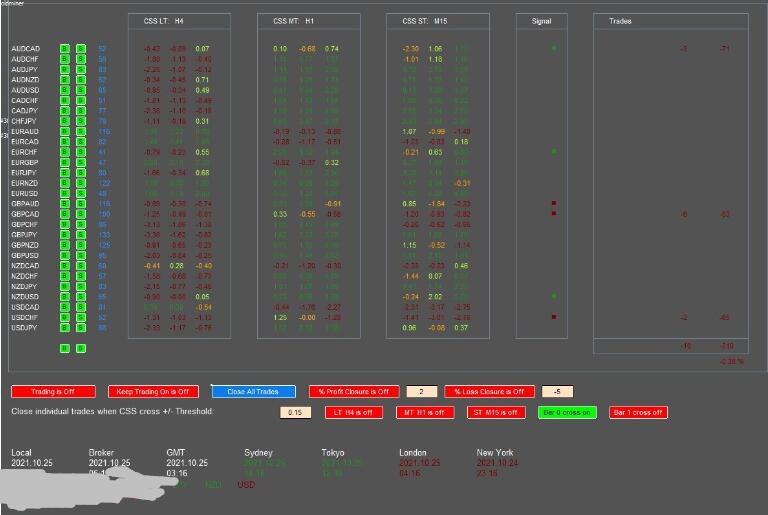The width and height of the screenshot is (768, 515).
Task: Click the S button below the USDJPY row
Action: tap(81, 348)
